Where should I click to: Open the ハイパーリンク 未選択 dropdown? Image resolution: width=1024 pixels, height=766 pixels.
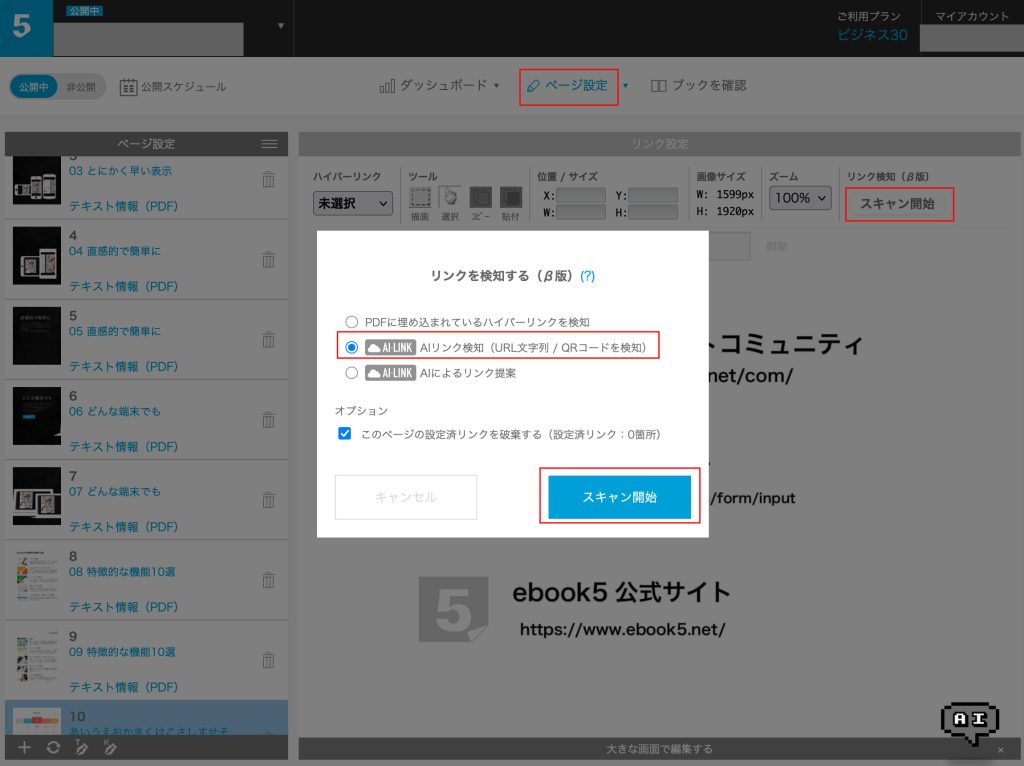(x=353, y=203)
